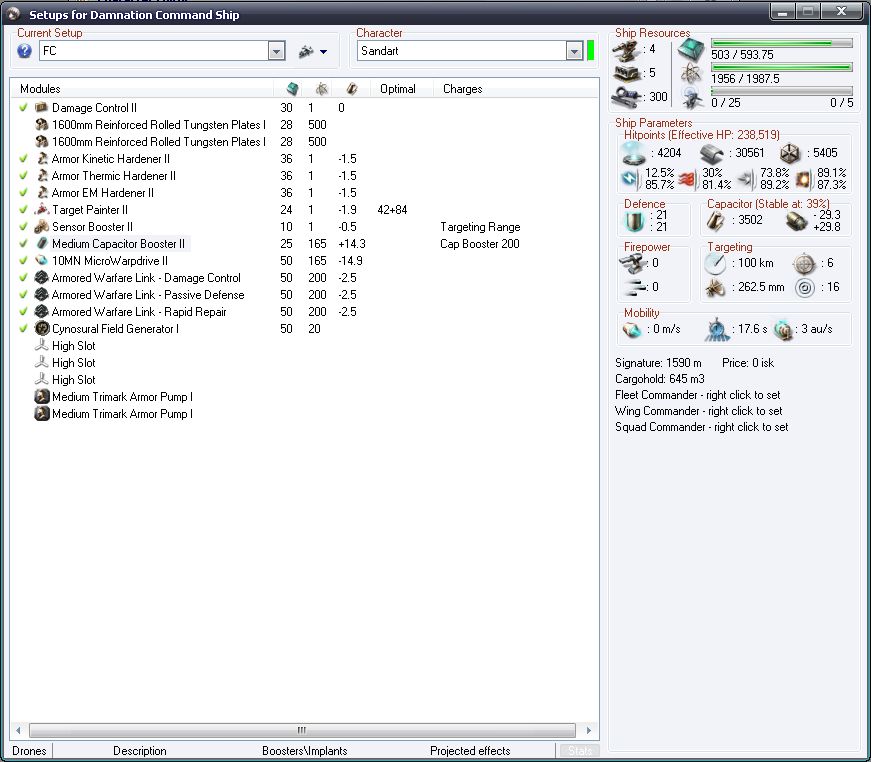This screenshot has height=762, width=871.
Task: Click horizontal scrollbar left arrow
Action: click(x=18, y=730)
